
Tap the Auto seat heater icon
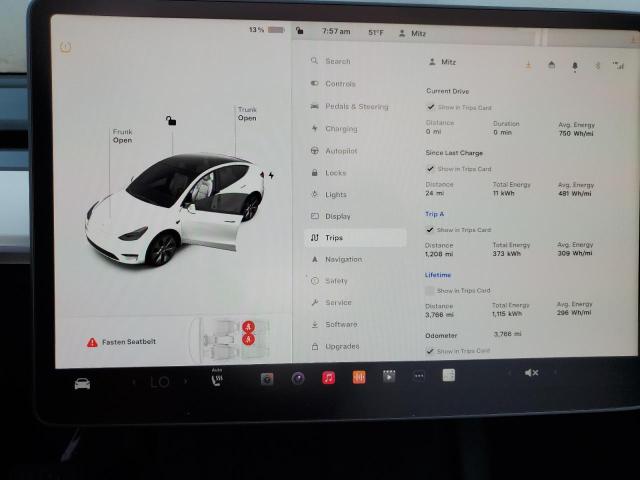coord(217,378)
